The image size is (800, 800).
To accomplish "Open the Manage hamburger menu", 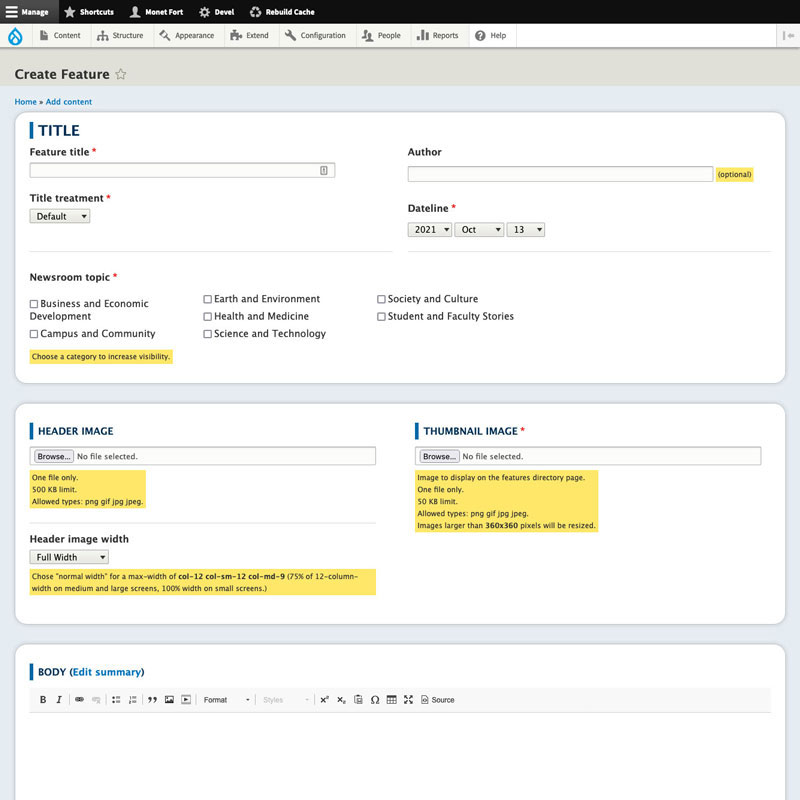I will 28,12.
